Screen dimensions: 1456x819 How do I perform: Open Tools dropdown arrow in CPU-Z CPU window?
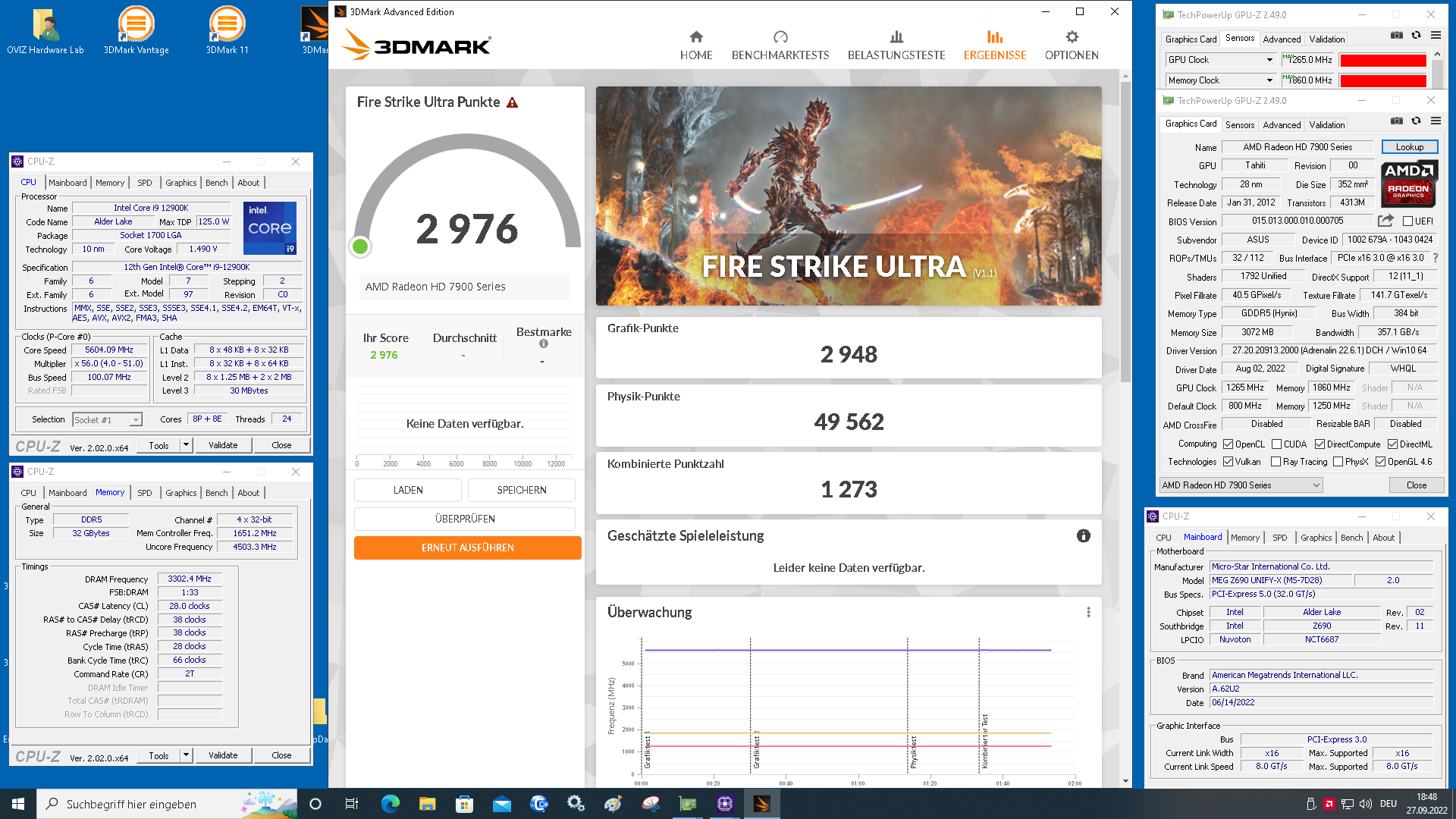click(x=186, y=445)
